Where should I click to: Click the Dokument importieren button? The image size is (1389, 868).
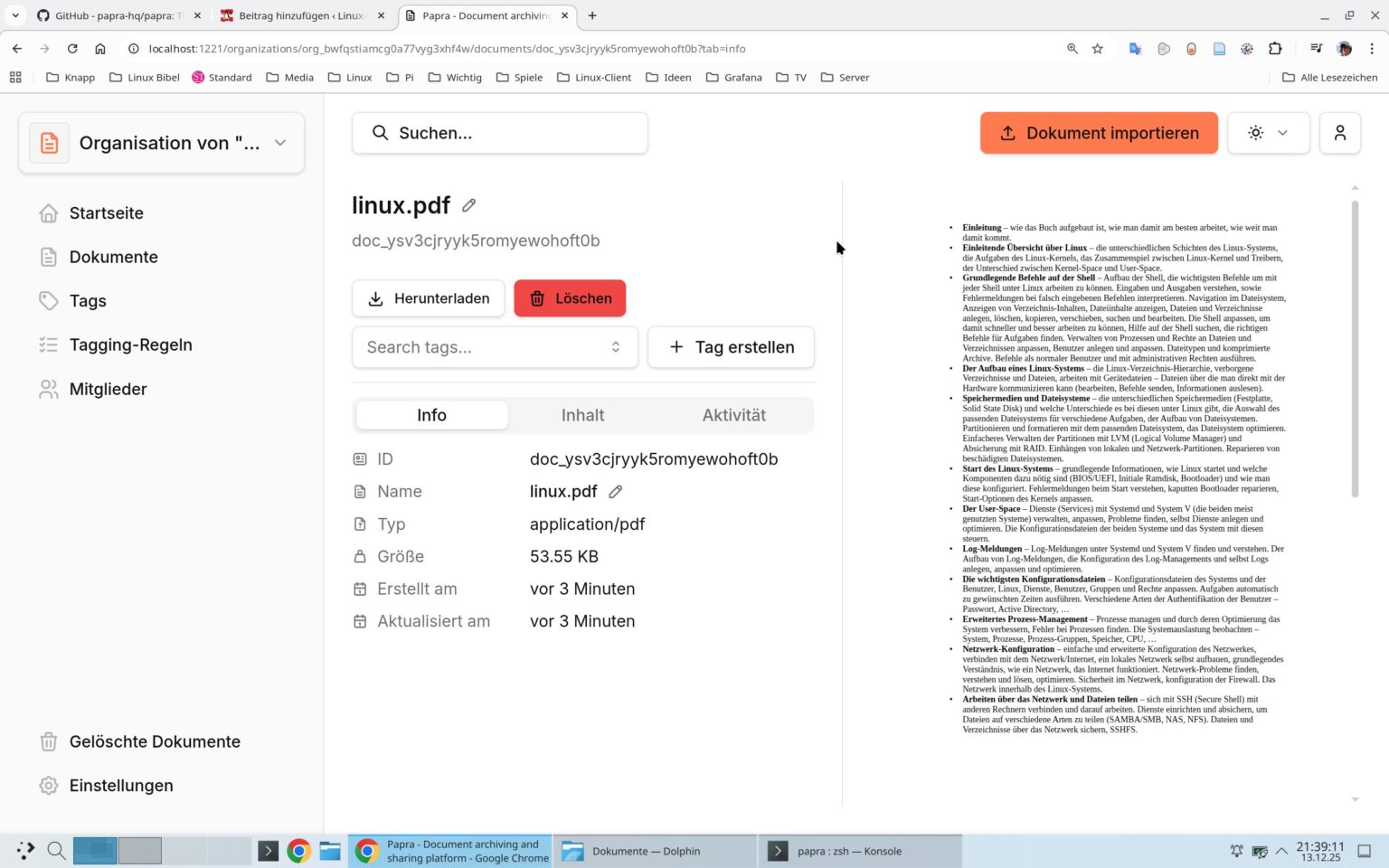pos(1099,133)
